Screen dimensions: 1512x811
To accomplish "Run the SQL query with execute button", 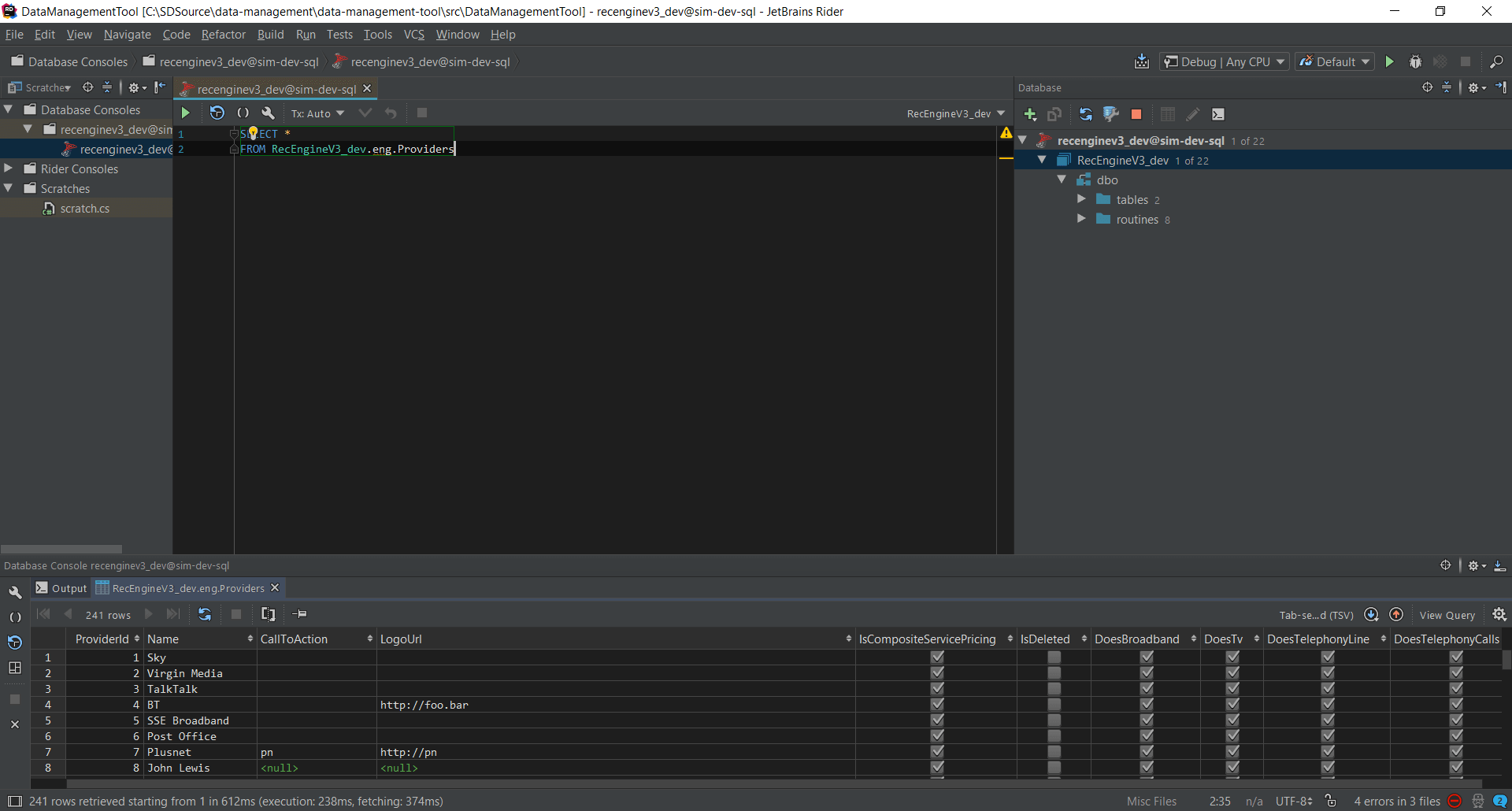I will click(186, 113).
